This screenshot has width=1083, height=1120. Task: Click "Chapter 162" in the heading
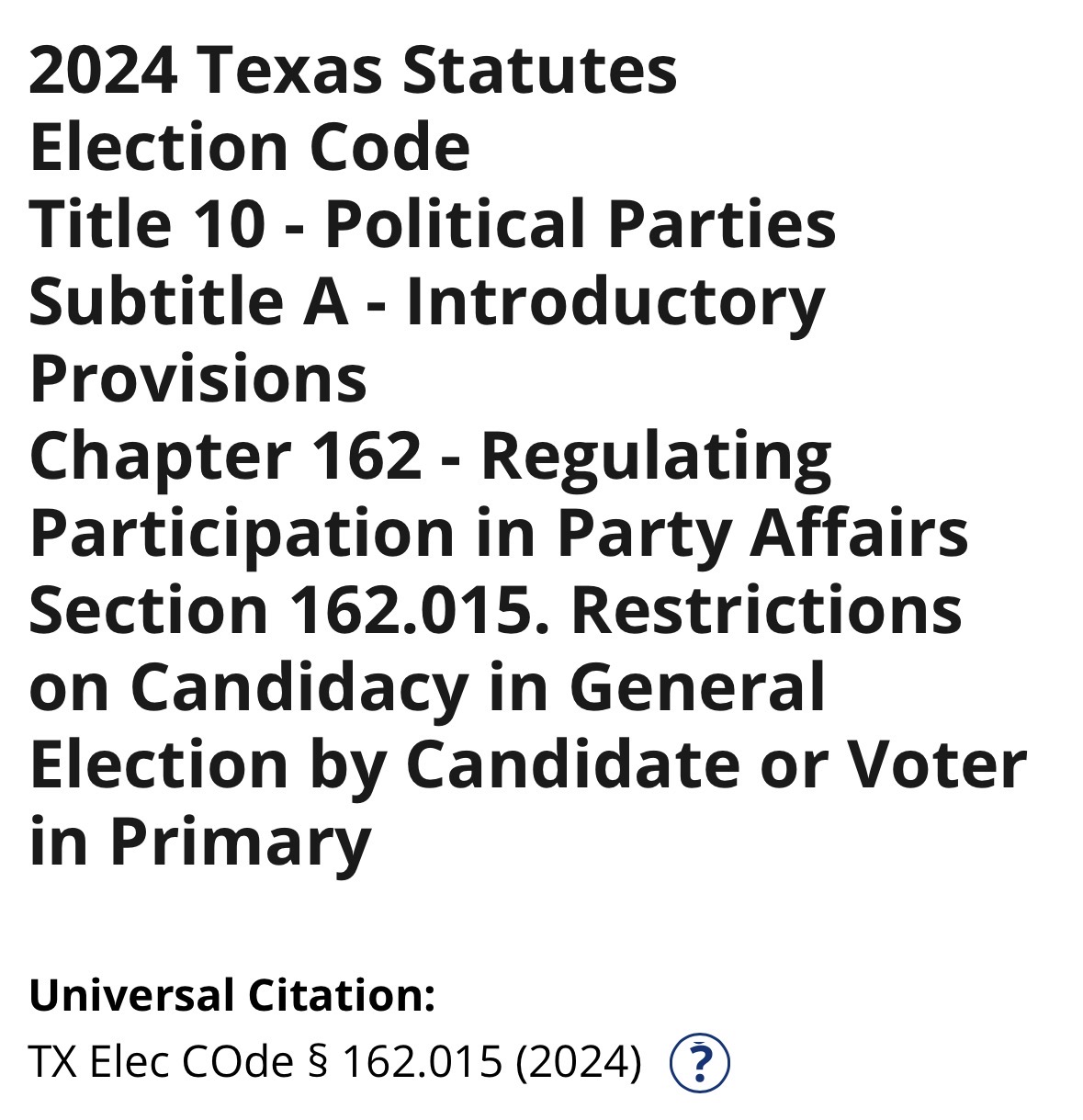[x=226, y=456]
